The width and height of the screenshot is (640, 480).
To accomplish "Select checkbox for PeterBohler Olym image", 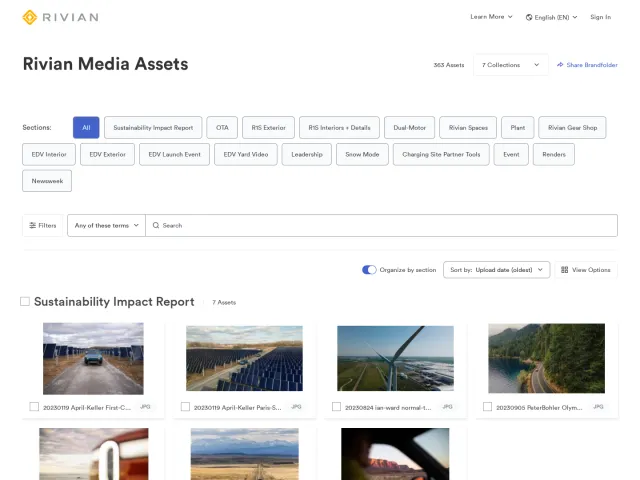I will pos(487,407).
